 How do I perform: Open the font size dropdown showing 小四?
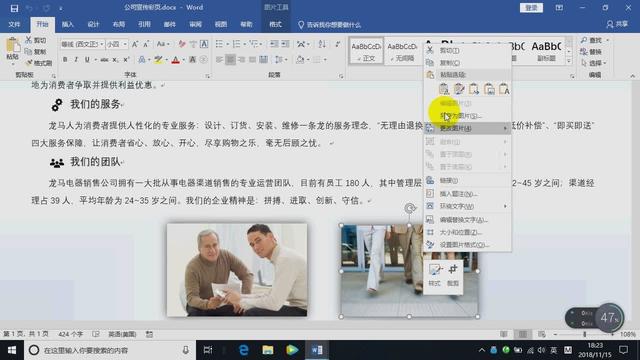125,44
